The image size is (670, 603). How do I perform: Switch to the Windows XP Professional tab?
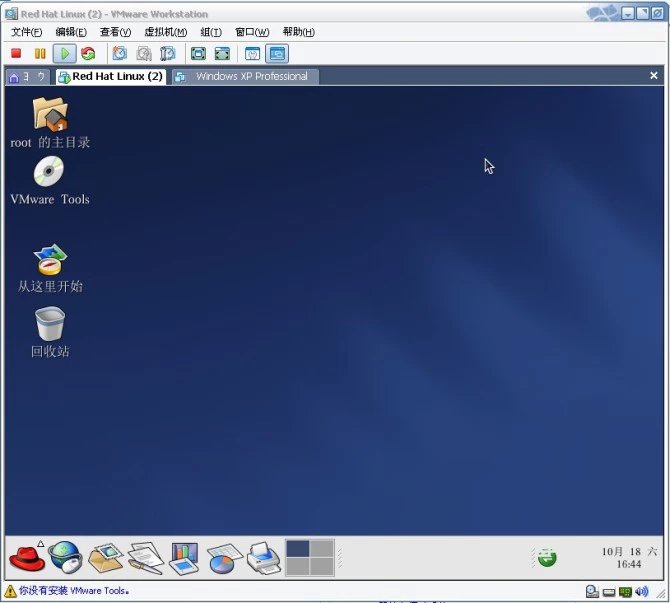tap(245, 76)
